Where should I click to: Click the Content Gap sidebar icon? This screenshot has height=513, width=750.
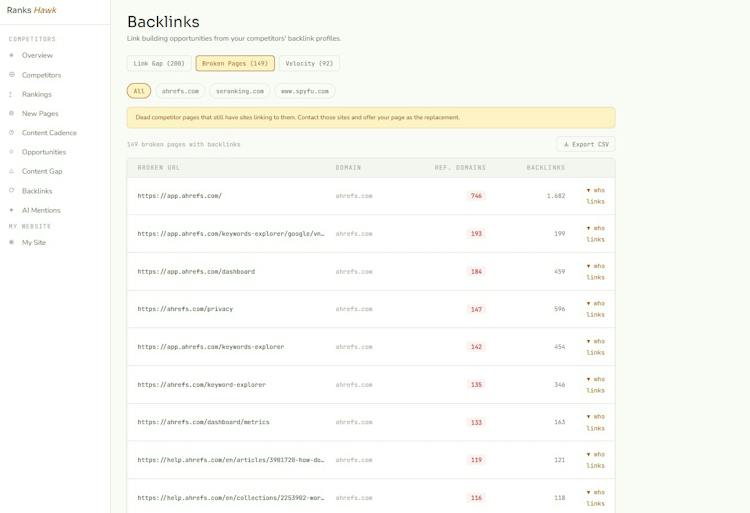click(x=11, y=171)
